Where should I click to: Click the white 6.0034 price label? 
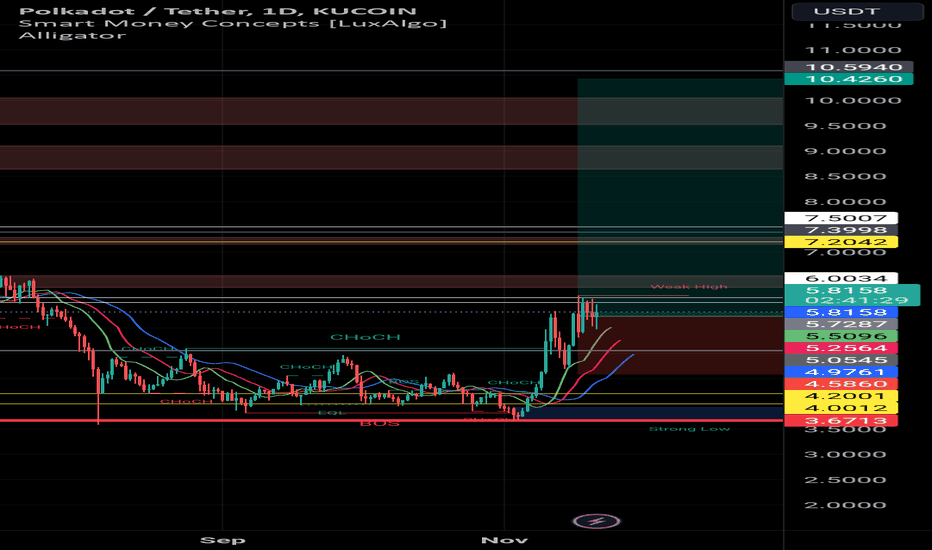click(x=841, y=278)
